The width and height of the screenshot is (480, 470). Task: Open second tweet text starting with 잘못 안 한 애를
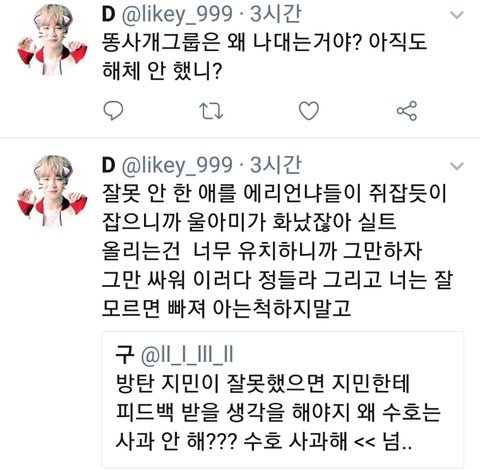pos(277,251)
